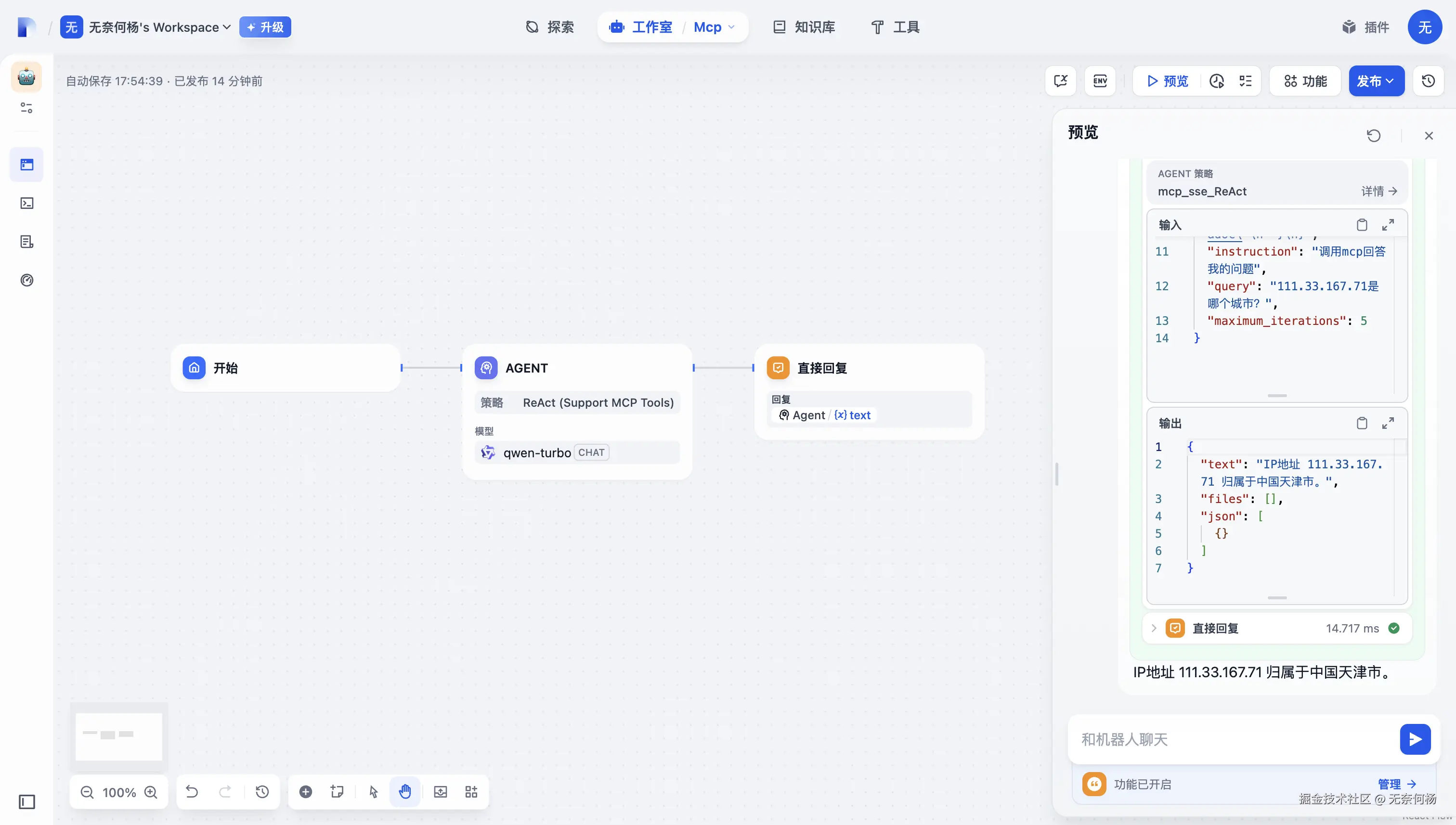Click the ENV environment variables icon
Screen dimensions: 1456x825
click(x=1100, y=81)
